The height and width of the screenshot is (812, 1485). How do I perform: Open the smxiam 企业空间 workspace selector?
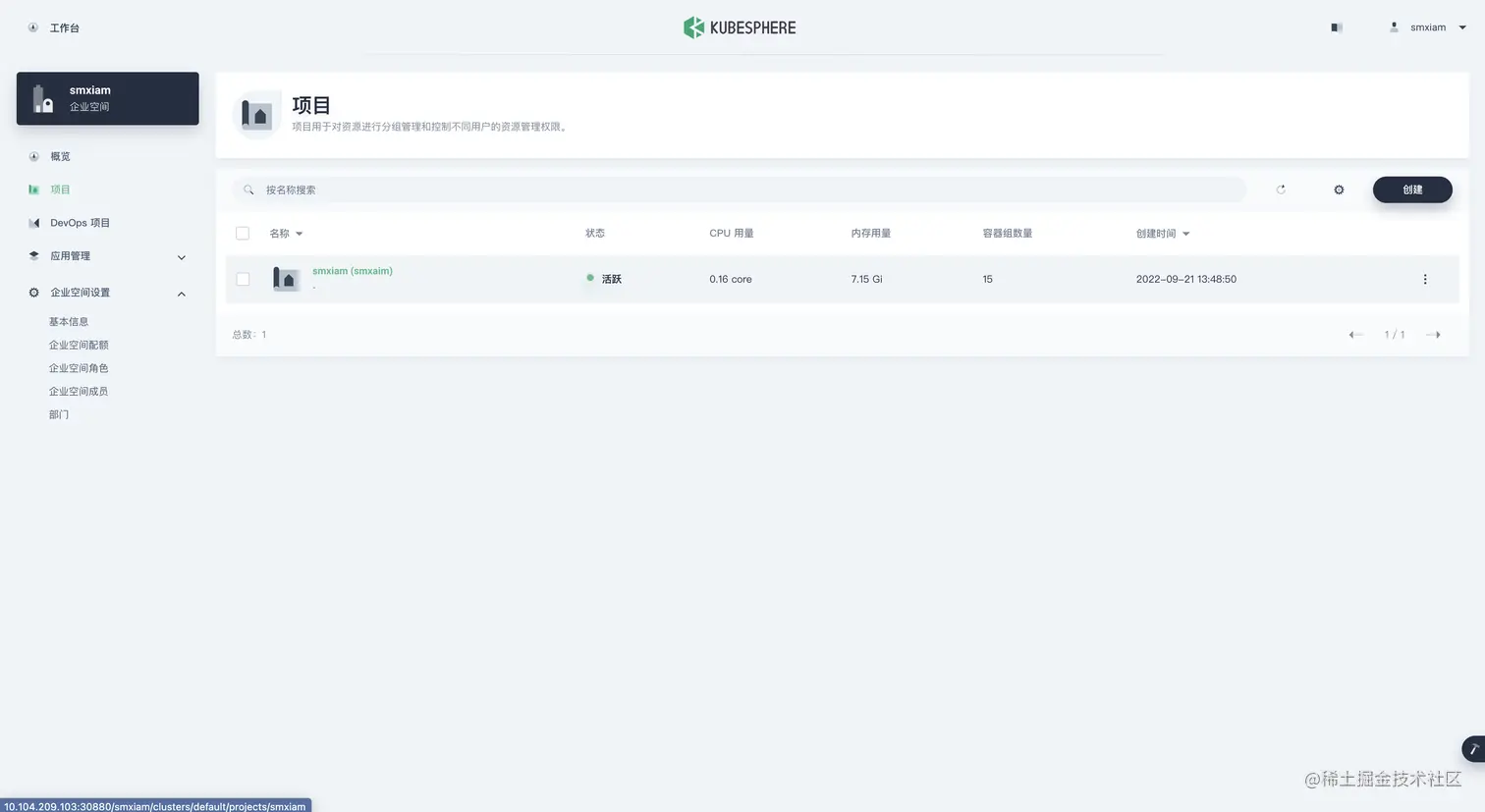[x=108, y=98]
